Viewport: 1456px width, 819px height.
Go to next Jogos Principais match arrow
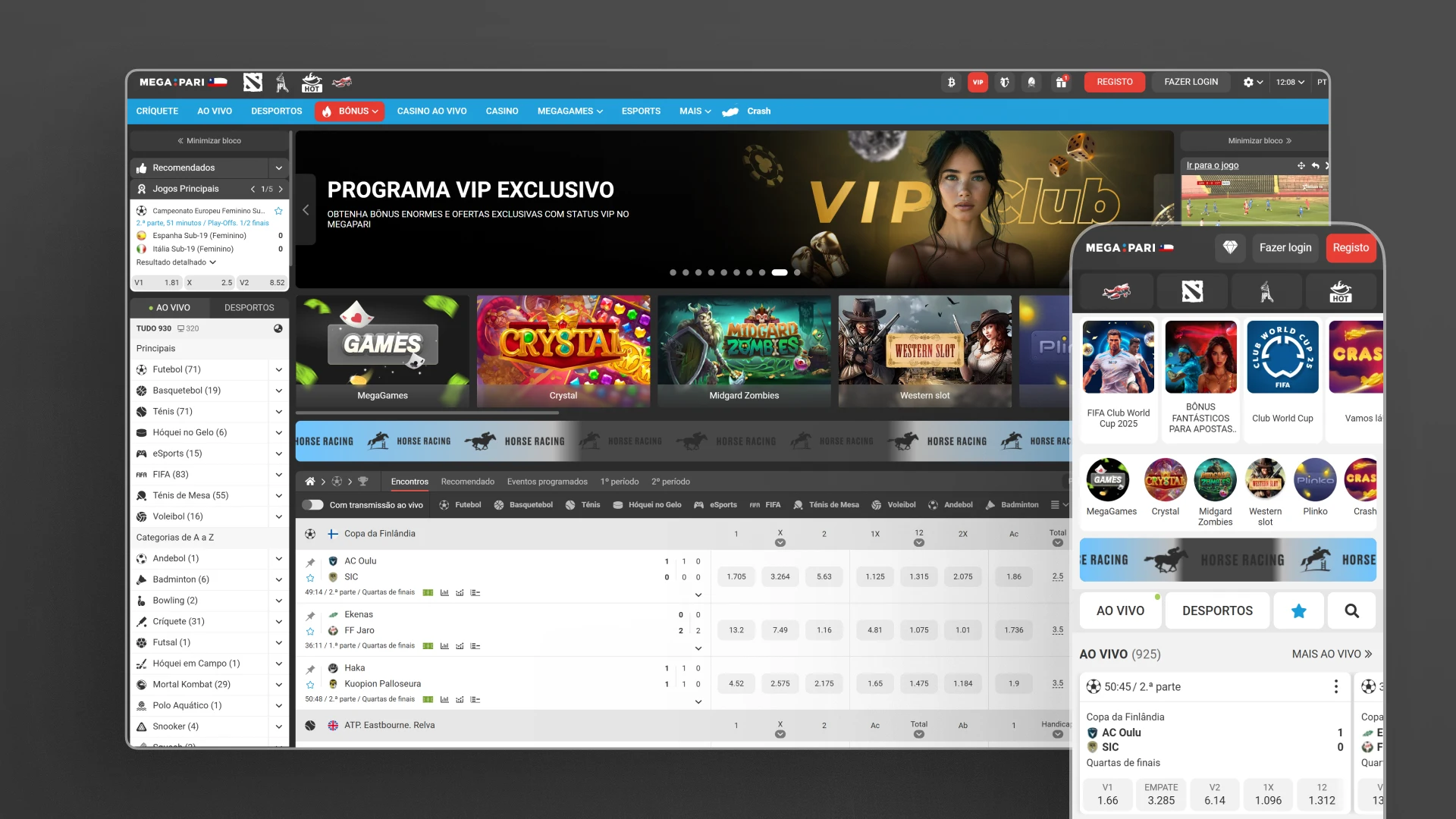[x=281, y=190]
